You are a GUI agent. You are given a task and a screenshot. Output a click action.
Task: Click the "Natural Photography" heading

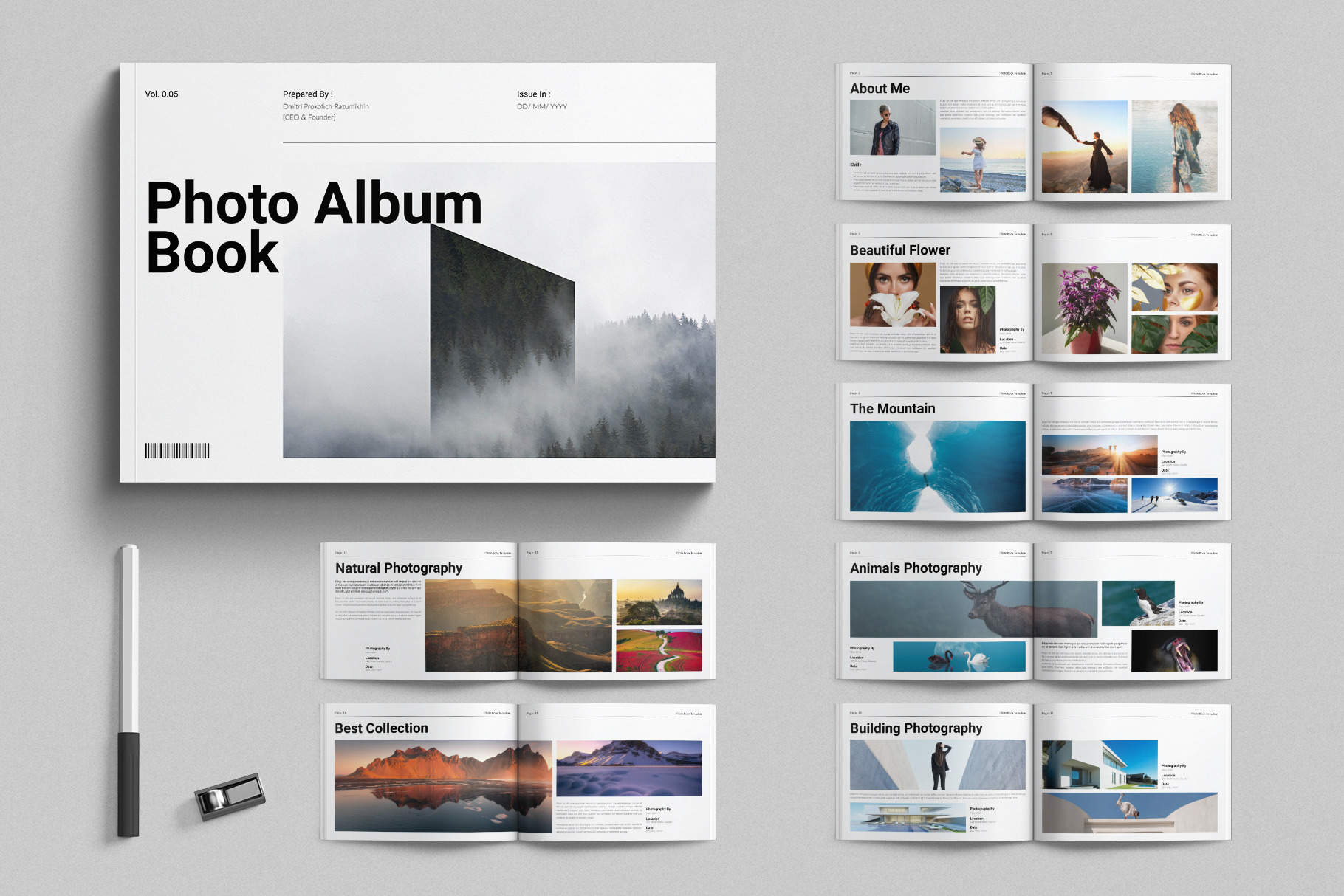point(399,568)
